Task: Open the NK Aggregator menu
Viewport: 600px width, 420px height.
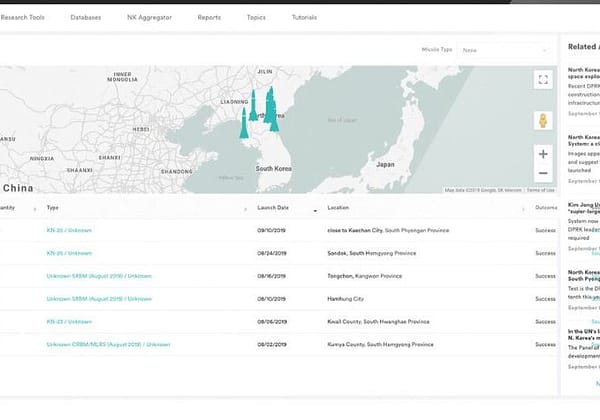Action: tap(148, 17)
